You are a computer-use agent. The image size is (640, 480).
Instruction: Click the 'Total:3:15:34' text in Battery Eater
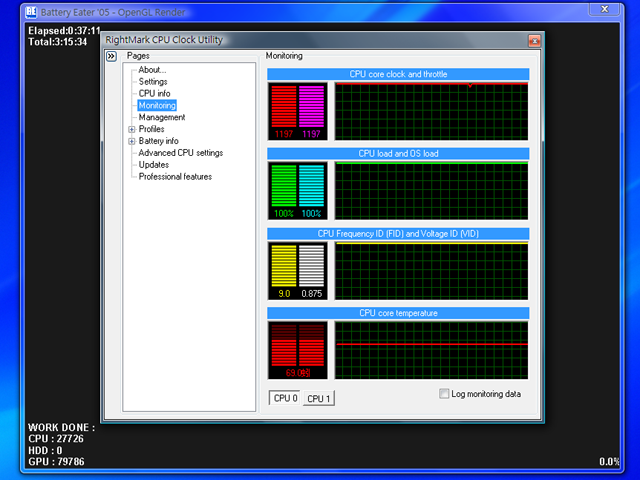point(58,42)
